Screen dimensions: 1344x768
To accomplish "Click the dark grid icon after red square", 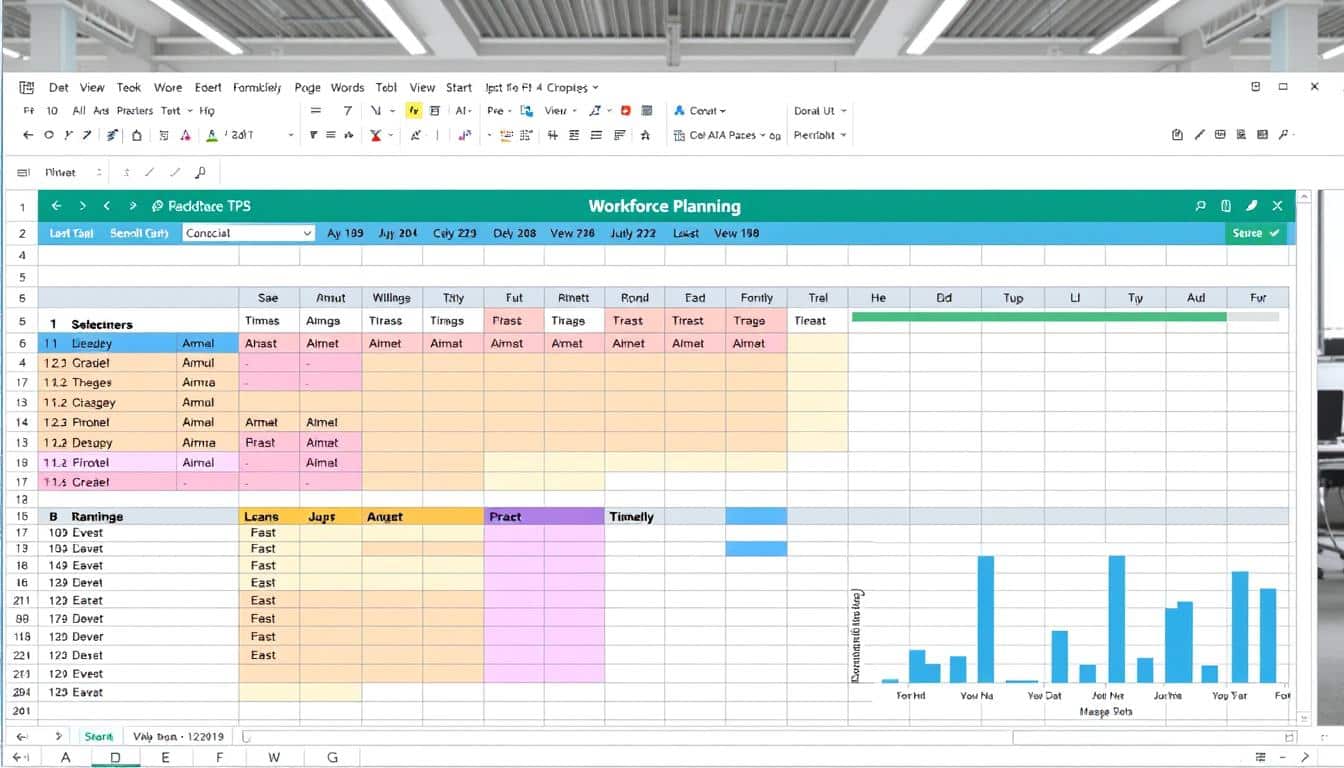I will click(x=647, y=111).
